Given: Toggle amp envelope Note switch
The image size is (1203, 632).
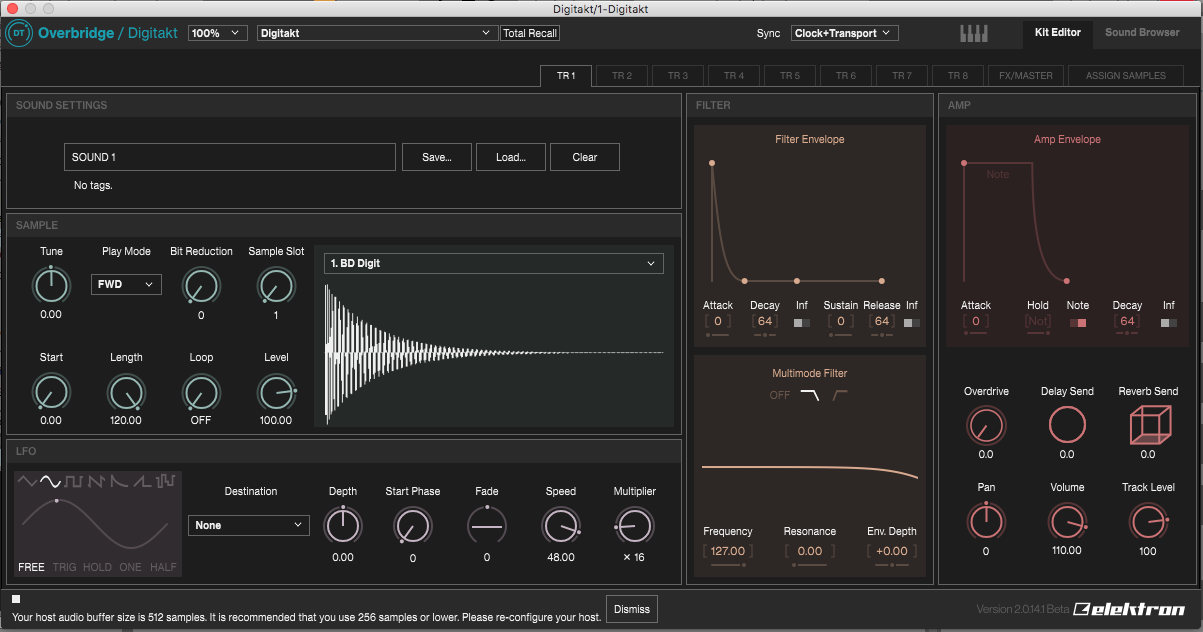Looking at the screenshot, I should [x=1078, y=322].
